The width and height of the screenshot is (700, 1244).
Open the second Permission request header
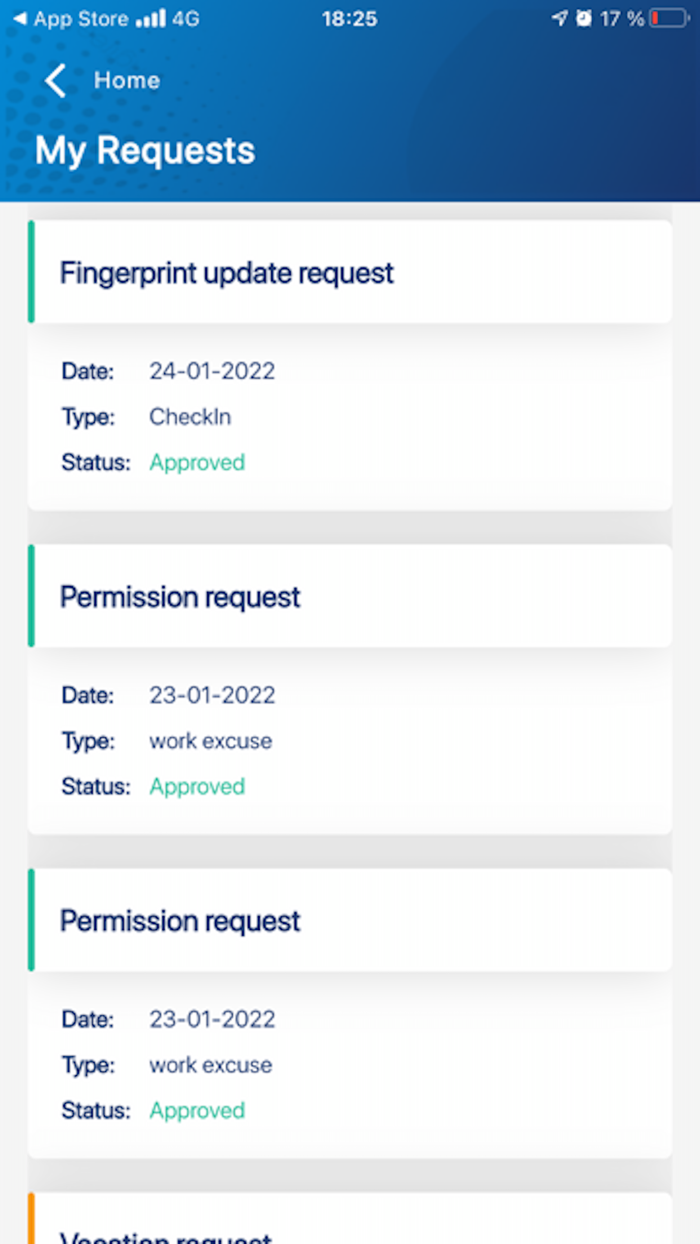click(350, 920)
